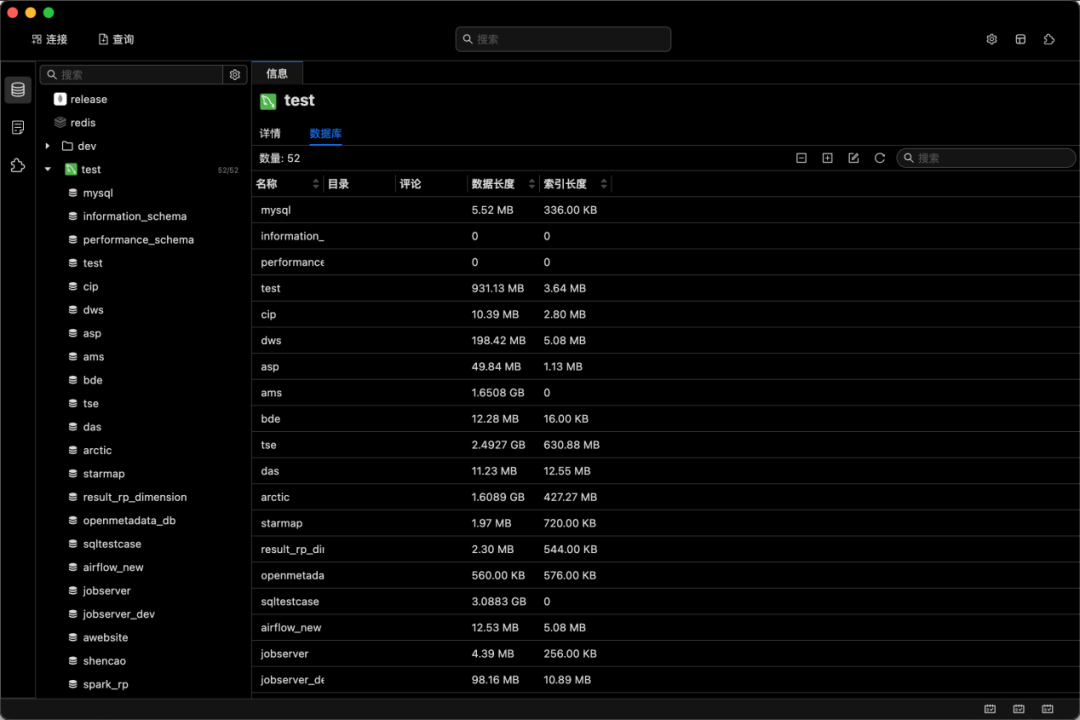Viewport: 1080px width, 720px height.
Task: Collapse the test connection tree node
Action: tap(48, 170)
